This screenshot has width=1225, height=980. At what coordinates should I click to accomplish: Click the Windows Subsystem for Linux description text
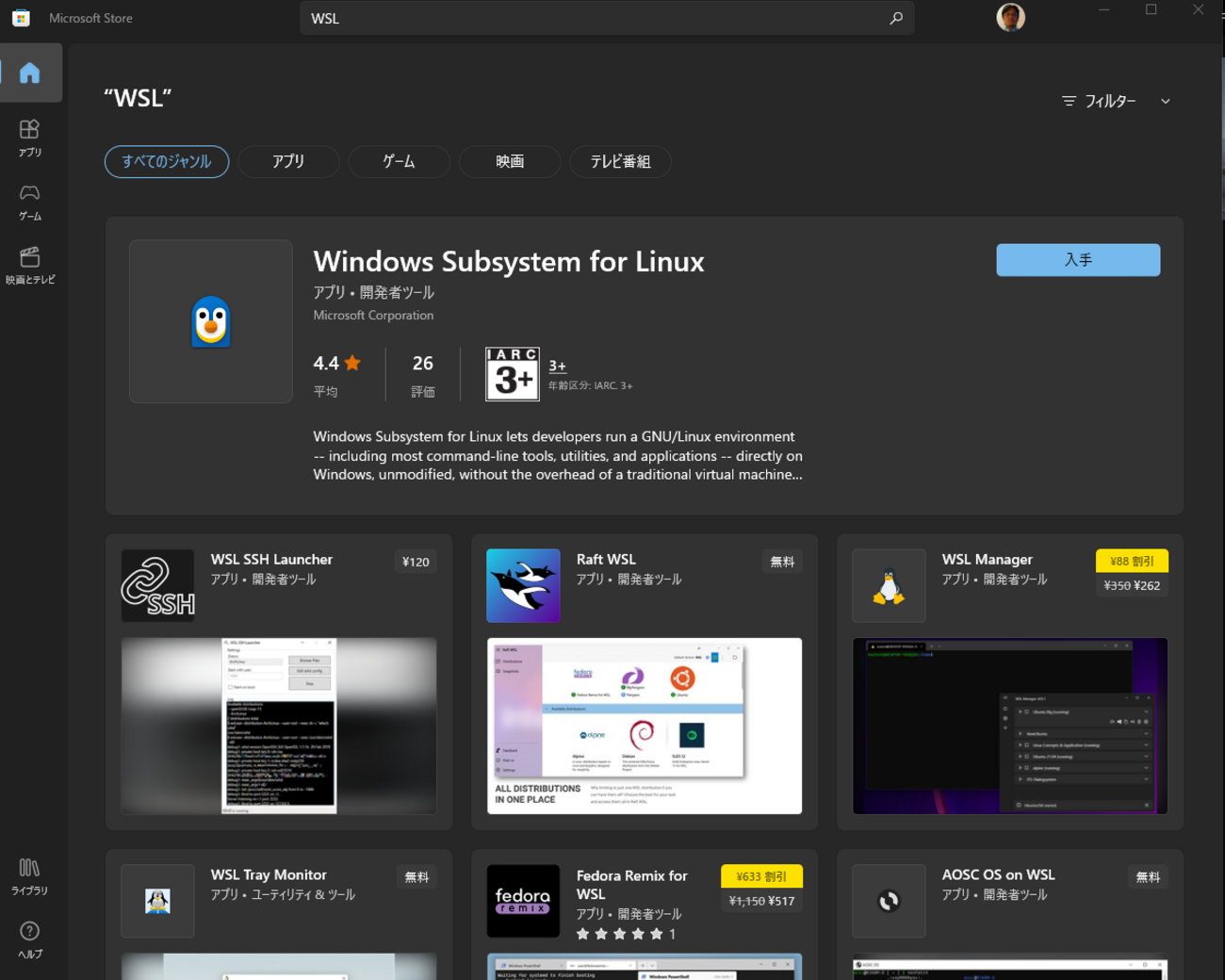click(x=558, y=456)
